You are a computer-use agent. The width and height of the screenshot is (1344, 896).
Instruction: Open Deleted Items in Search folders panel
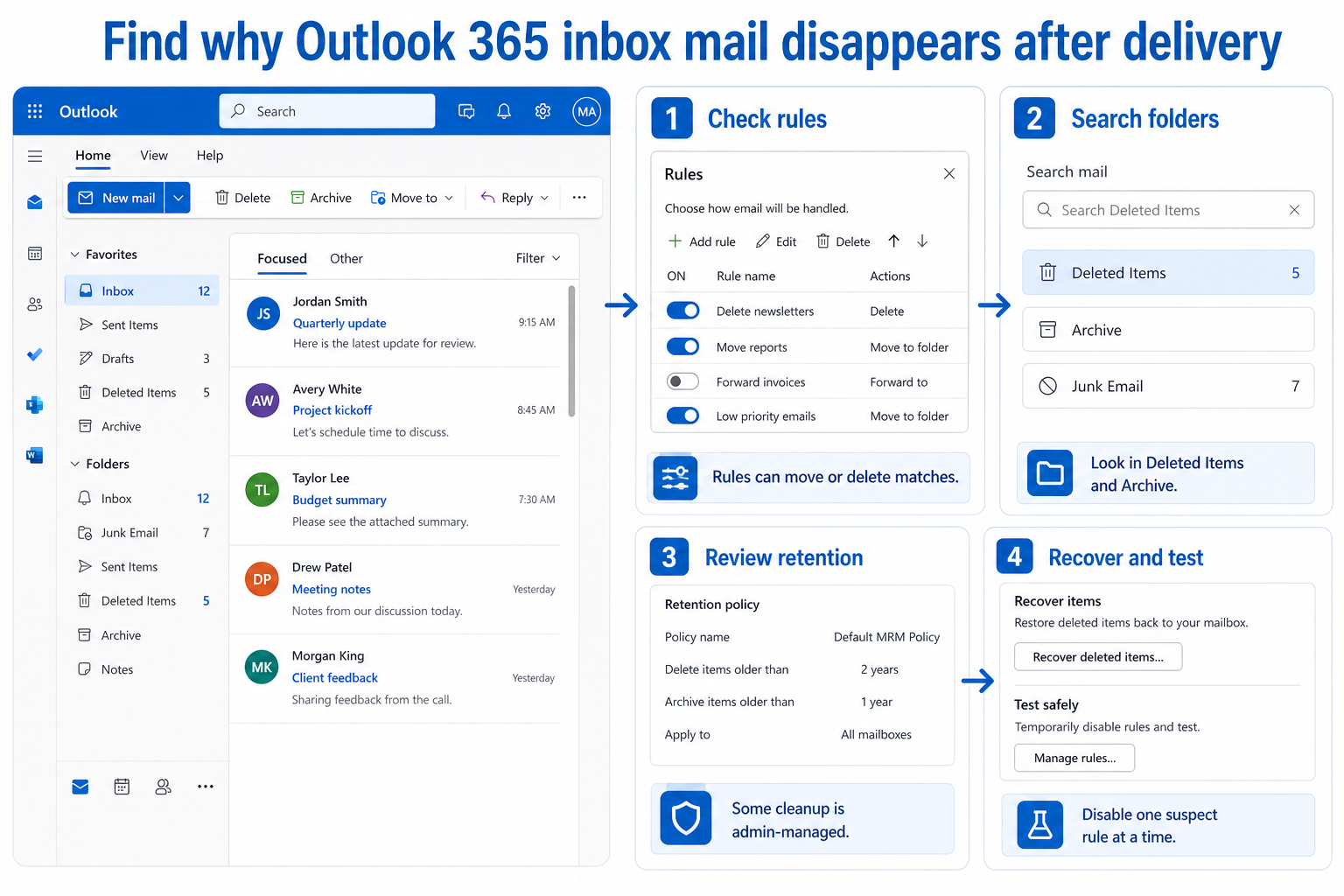pyautogui.click(x=1168, y=273)
